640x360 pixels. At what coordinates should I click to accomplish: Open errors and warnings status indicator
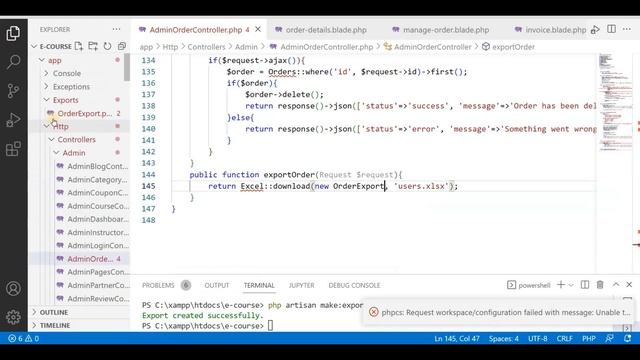(x=23, y=338)
